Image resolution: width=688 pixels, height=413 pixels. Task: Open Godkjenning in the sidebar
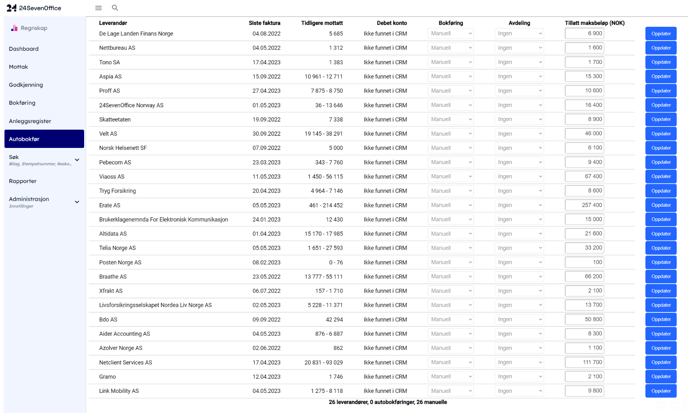(26, 85)
